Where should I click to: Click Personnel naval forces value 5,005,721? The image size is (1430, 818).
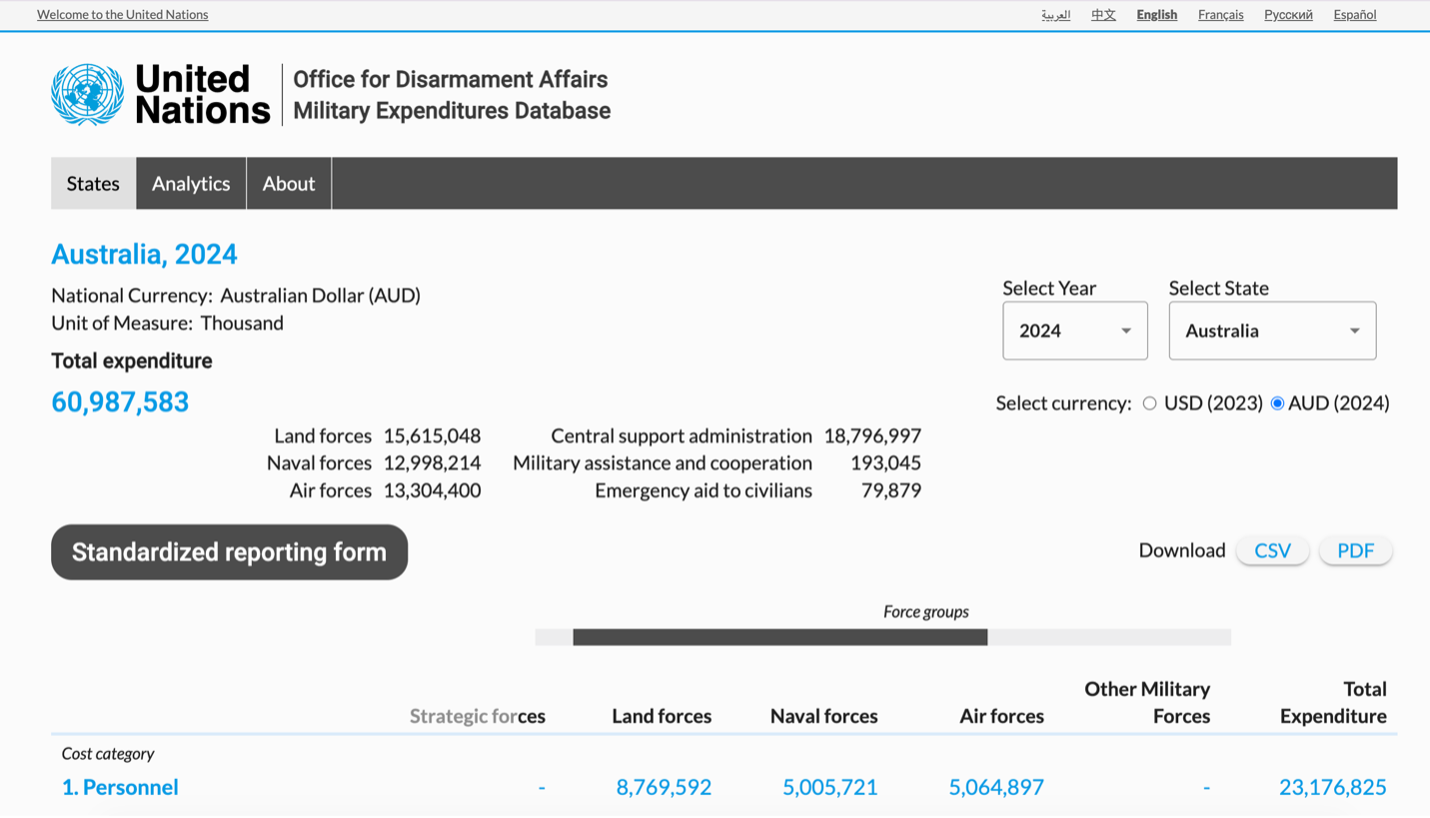tap(830, 787)
